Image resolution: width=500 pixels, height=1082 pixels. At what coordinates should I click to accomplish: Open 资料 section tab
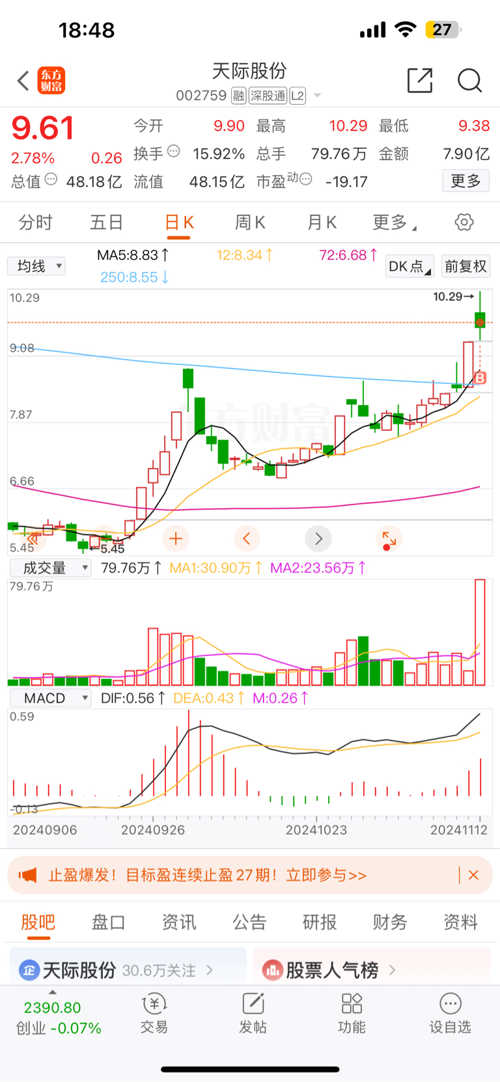(460, 922)
